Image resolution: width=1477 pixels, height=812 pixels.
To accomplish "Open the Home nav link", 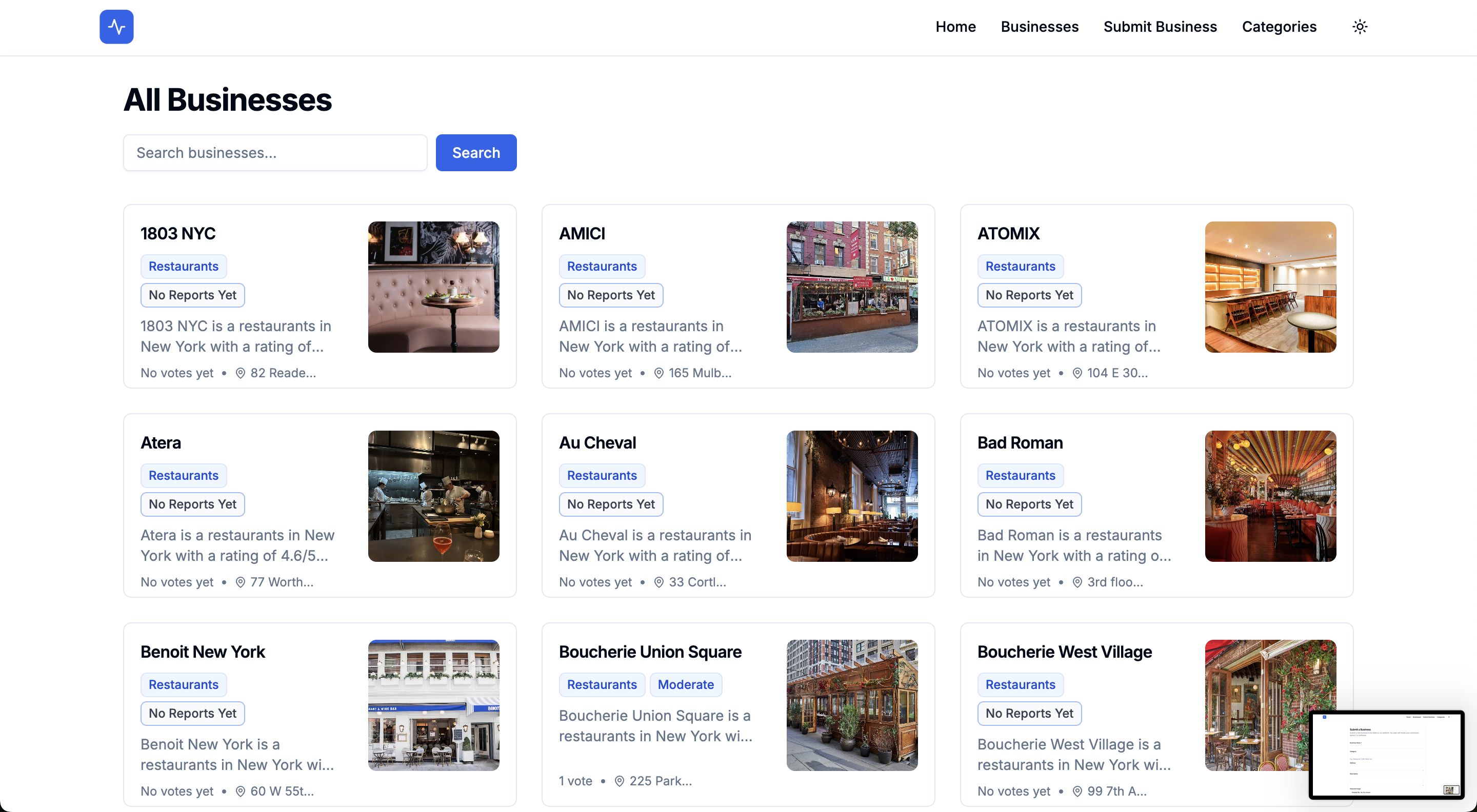I will [955, 27].
